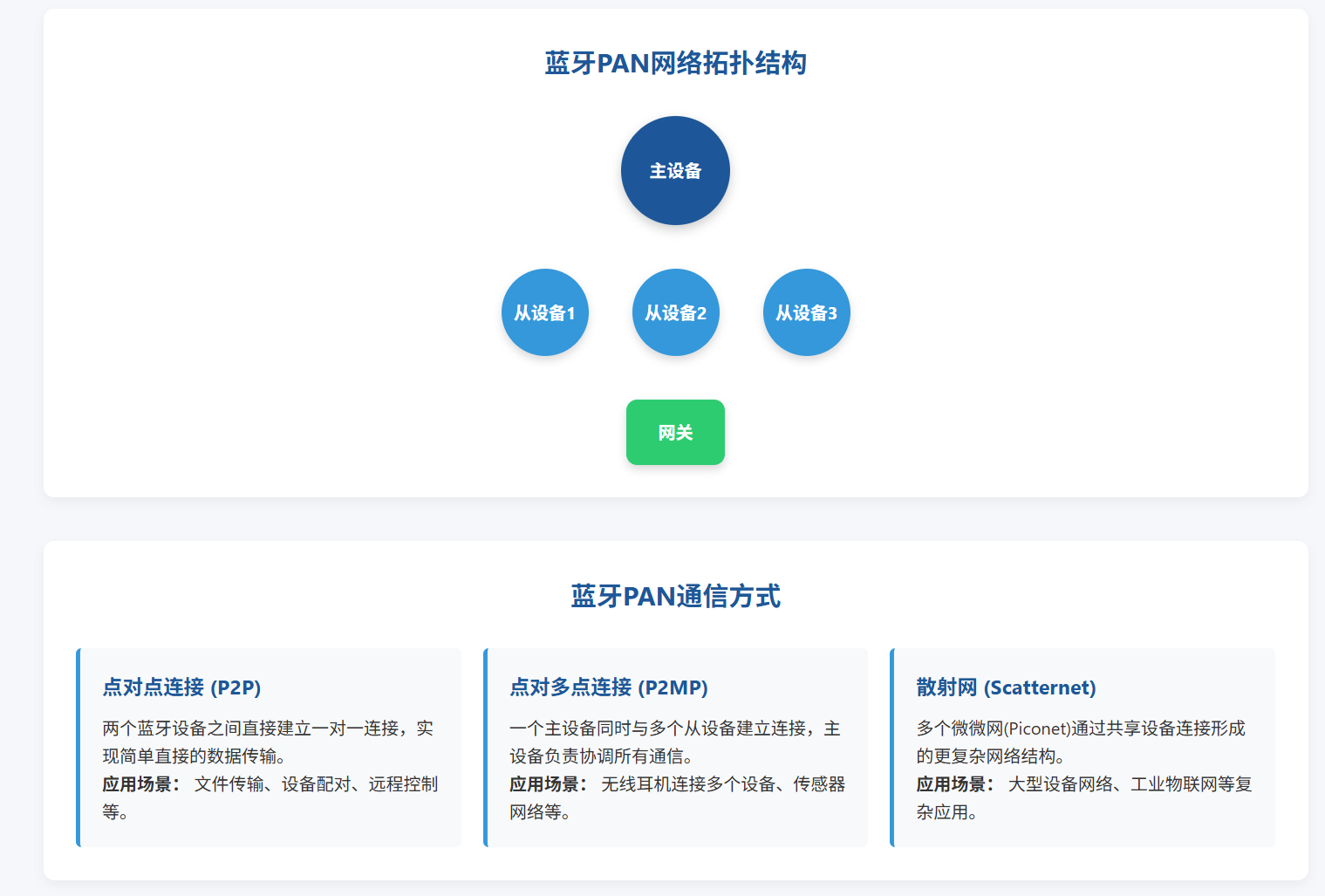Select the 从设备3 slave node

tap(806, 312)
